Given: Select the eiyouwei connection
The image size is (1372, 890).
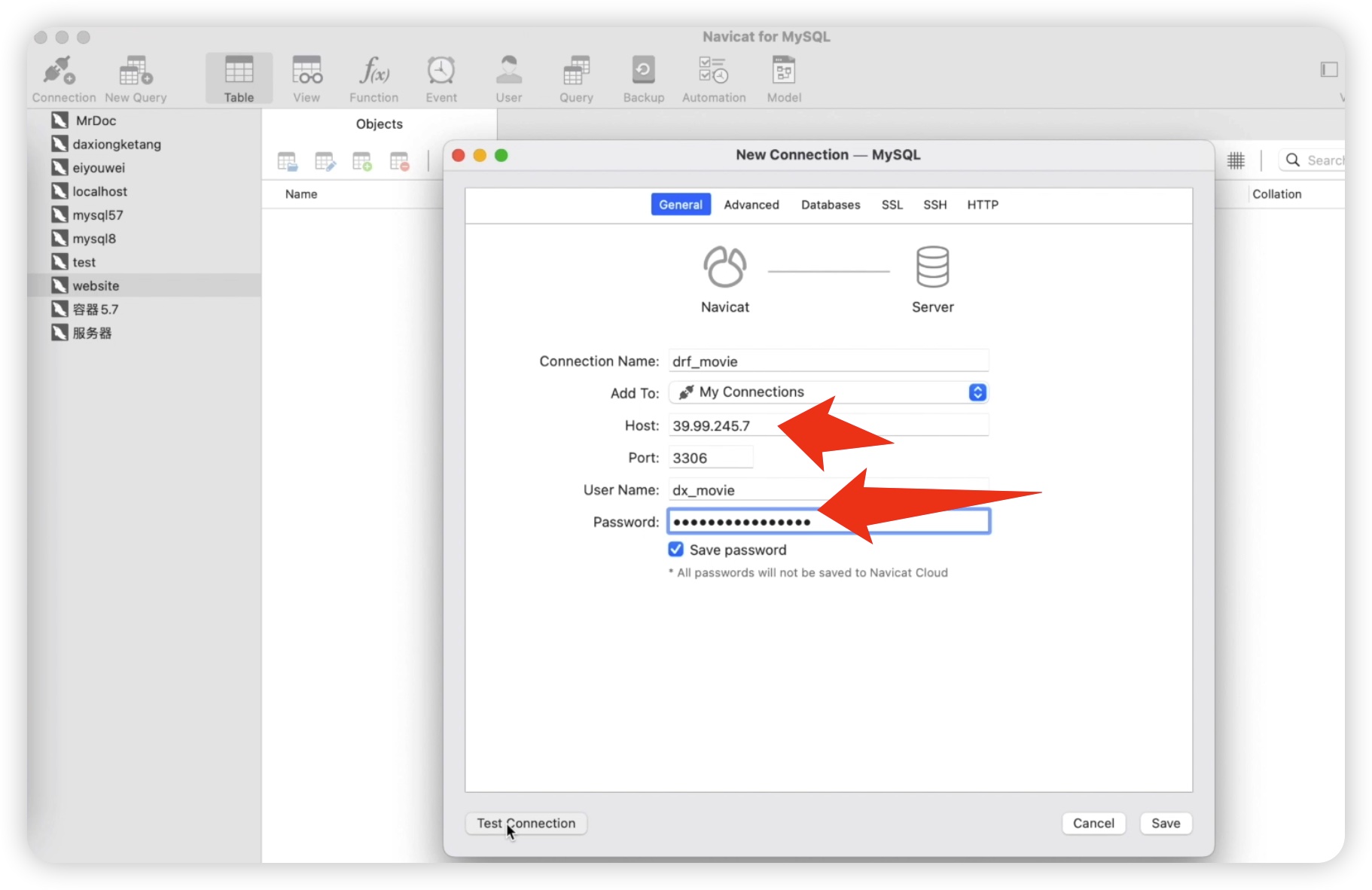Looking at the screenshot, I should tap(144, 168).
